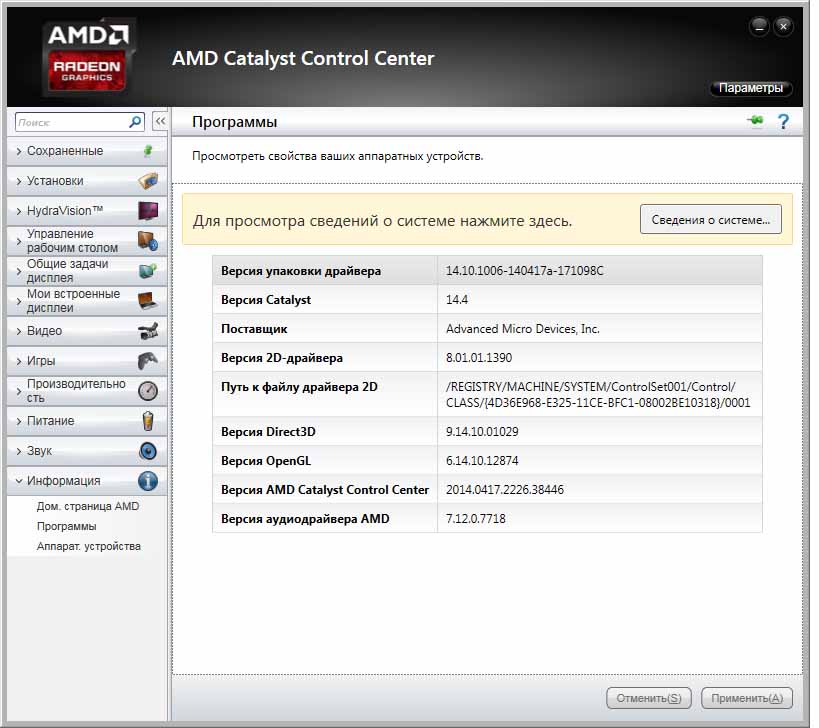Click the search magnifier icon
Image resolution: width=819 pixels, height=728 pixels.
tap(135, 122)
